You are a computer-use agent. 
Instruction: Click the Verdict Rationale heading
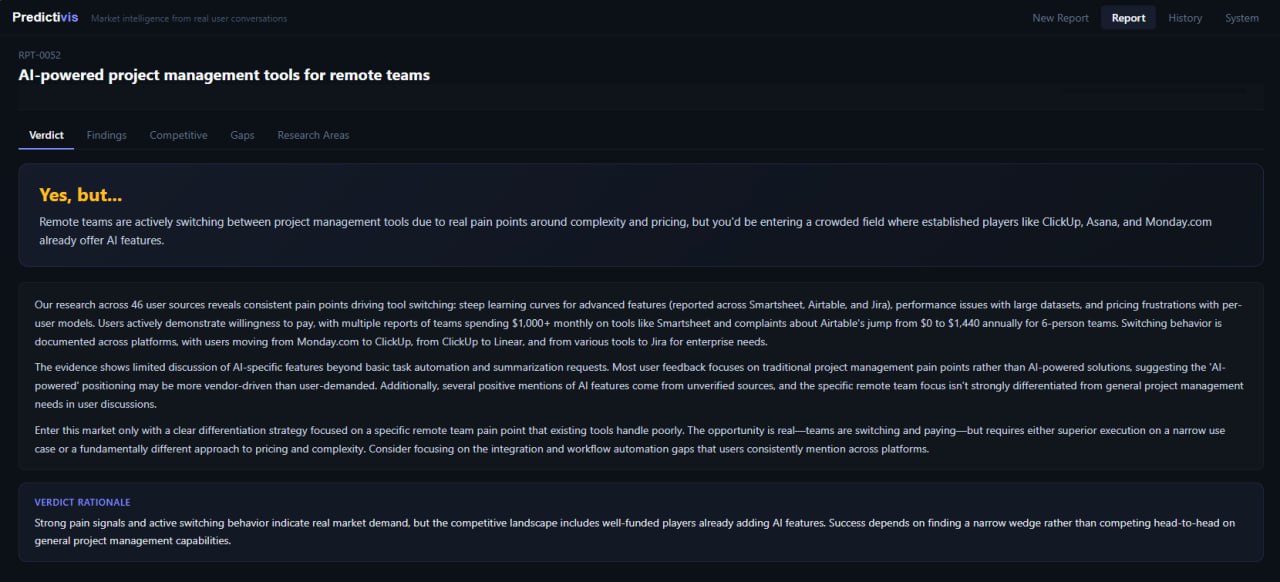point(82,502)
